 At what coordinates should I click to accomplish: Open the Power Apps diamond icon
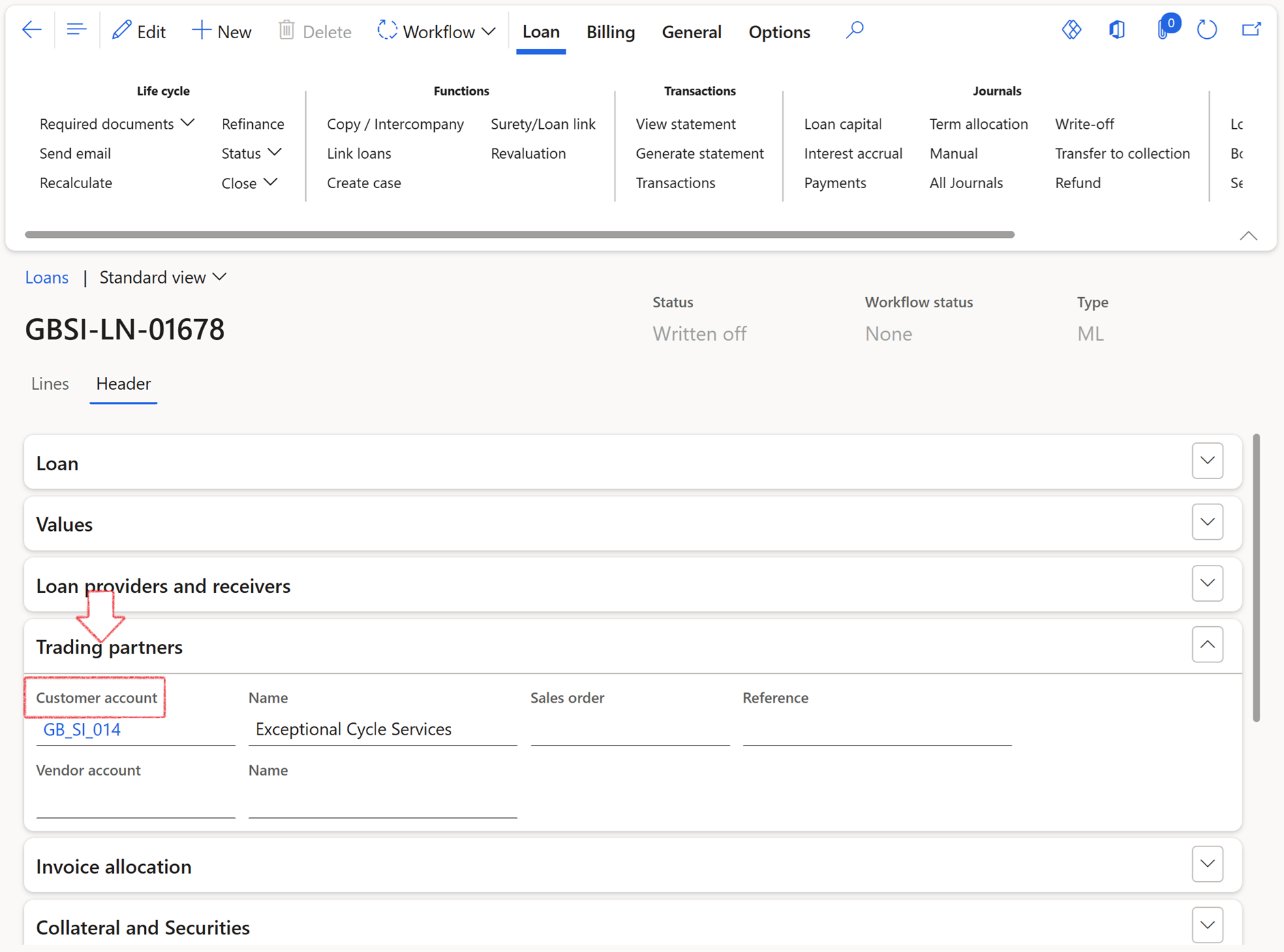pyautogui.click(x=1071, y=31)
